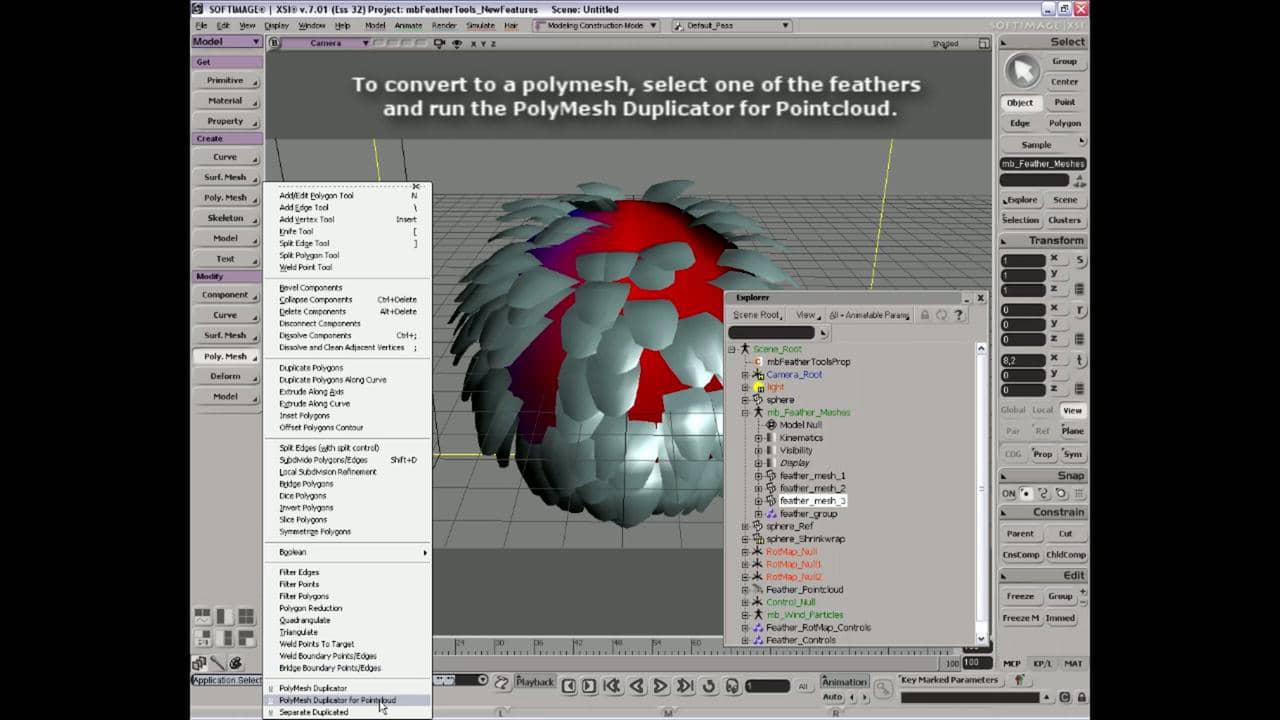Go to the last frame button

coord(685,686)
